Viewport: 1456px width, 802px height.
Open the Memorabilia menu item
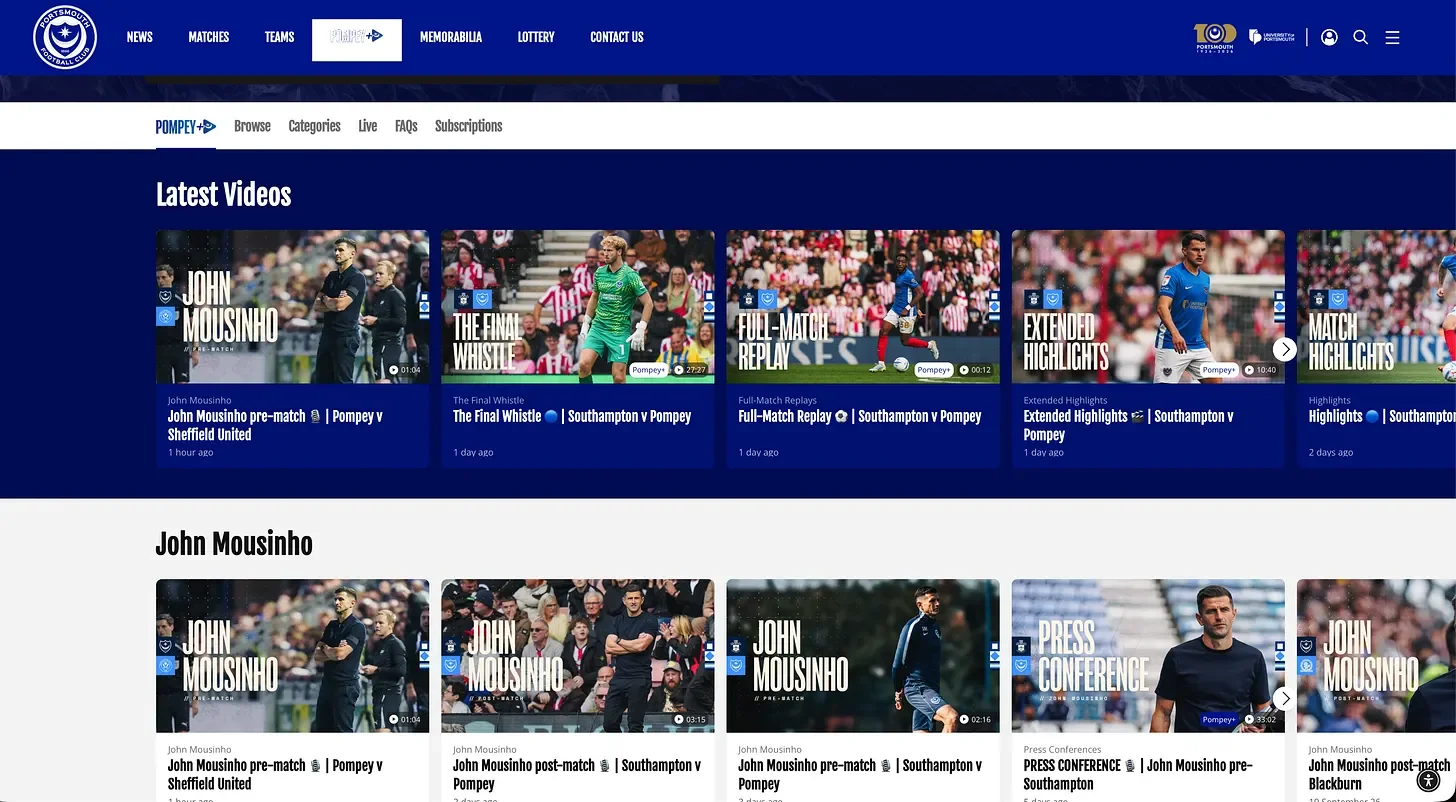point(451,37)
